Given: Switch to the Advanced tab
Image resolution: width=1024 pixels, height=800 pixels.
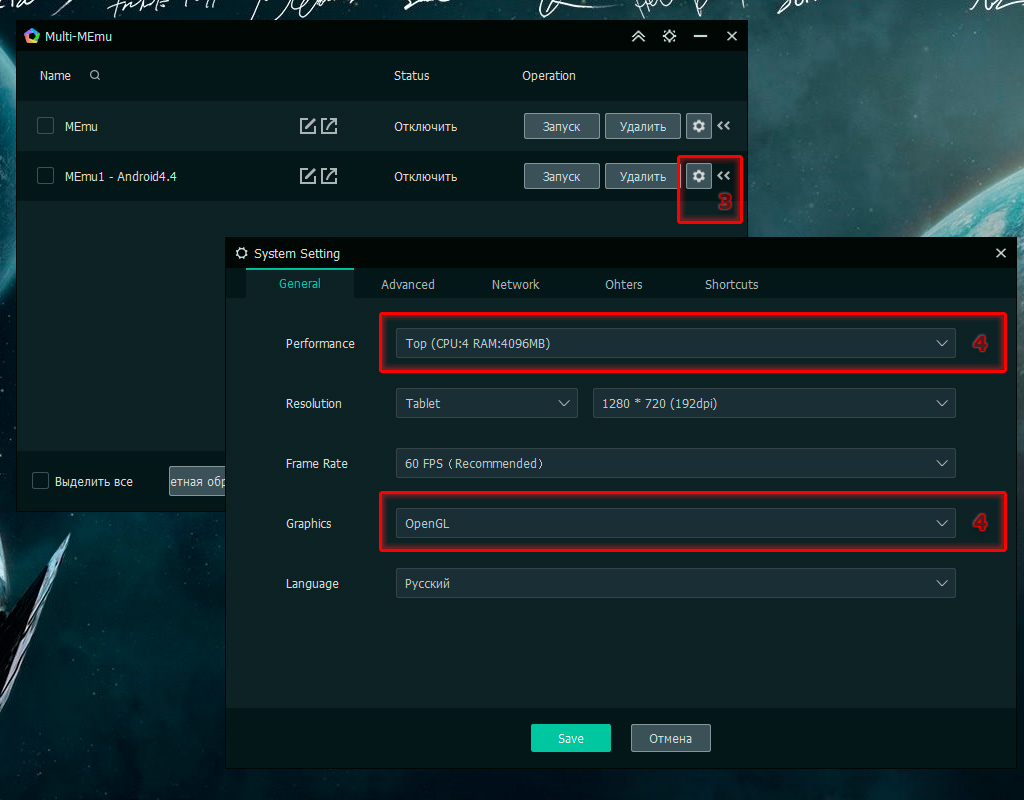Looking at the screenshot, I should [x=408, y=285].
